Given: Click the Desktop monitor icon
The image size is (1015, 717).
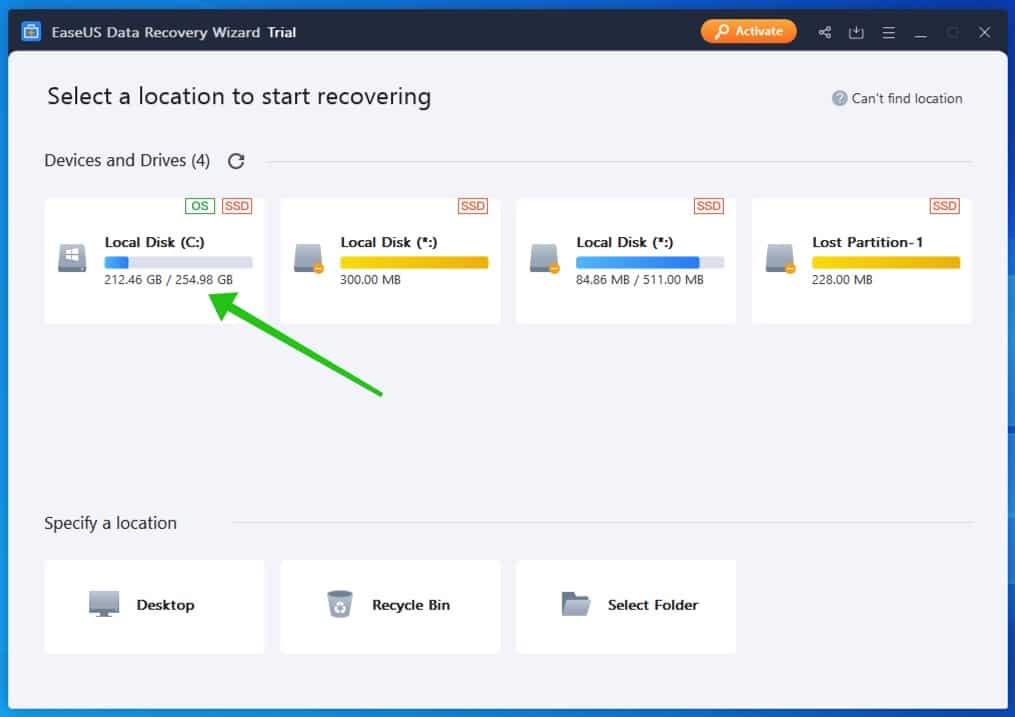Looking at the screenshot, I should 104,604.
